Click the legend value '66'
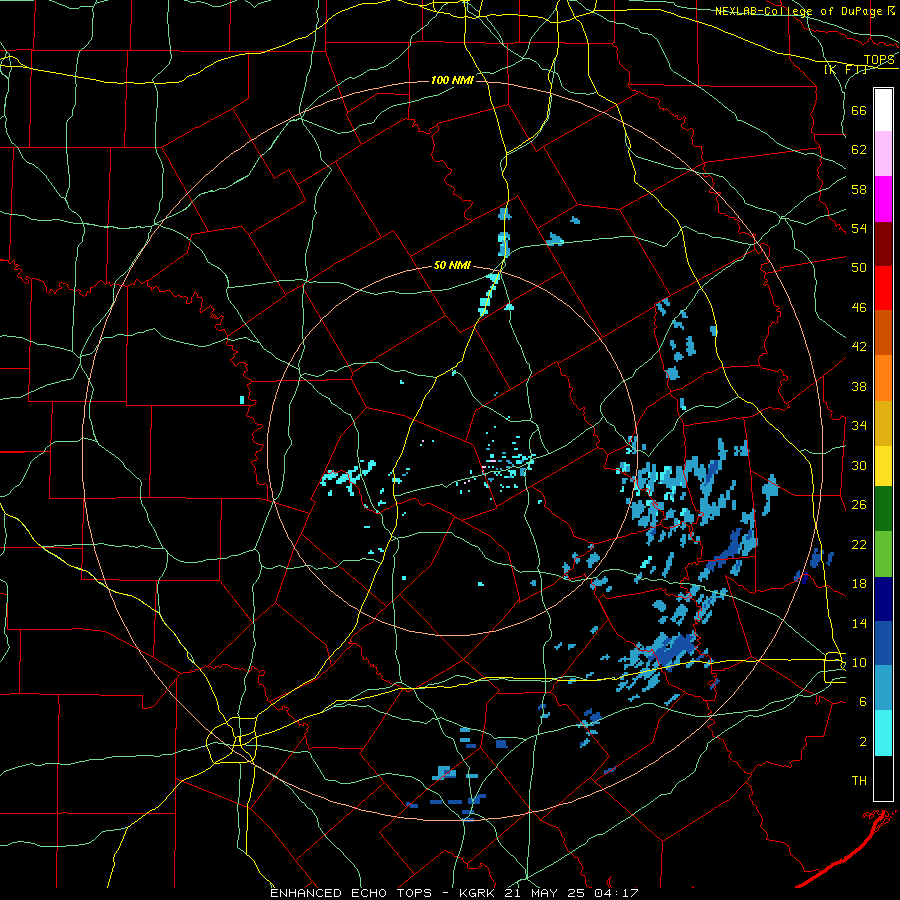Image resolution: width=900 pixels, height=900 pixels. [859, 110]
